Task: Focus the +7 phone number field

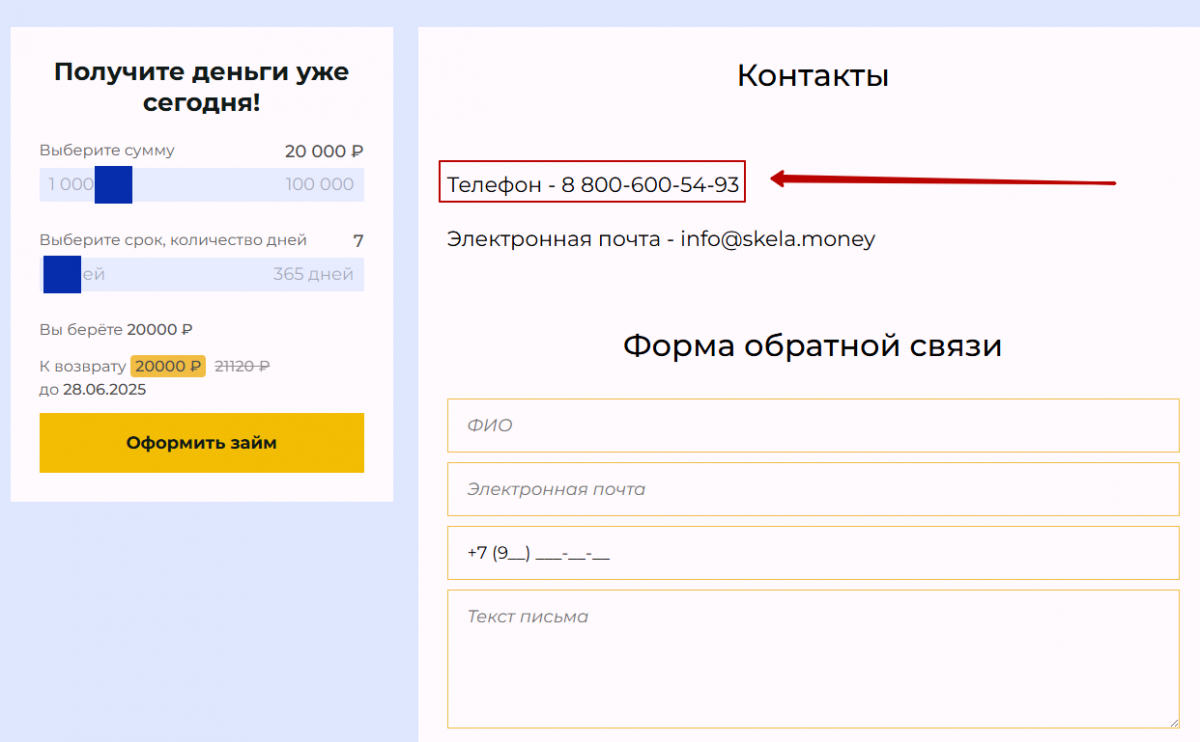Action: tap(813, 553)
